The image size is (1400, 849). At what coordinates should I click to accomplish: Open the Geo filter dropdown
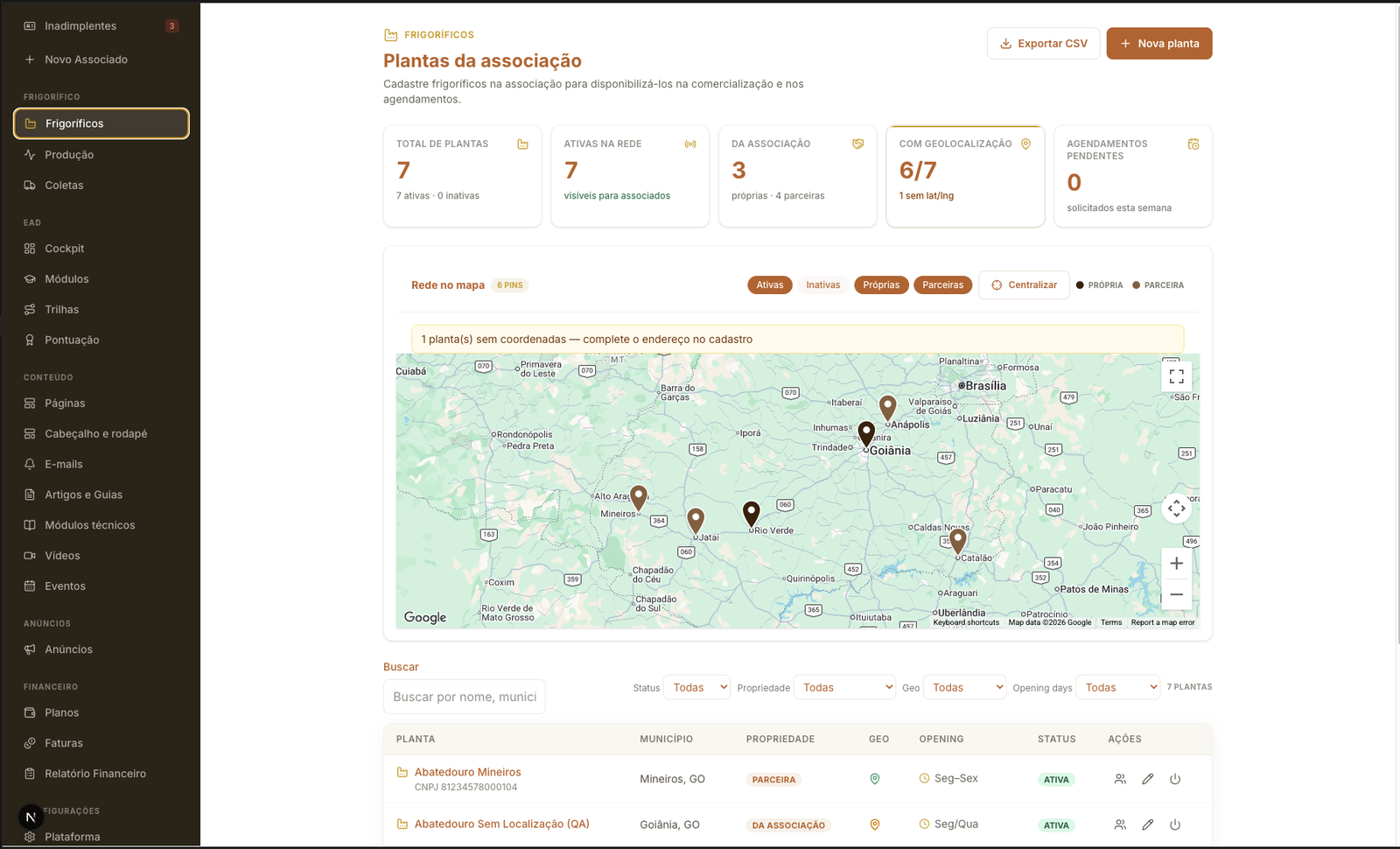[964, 688]
